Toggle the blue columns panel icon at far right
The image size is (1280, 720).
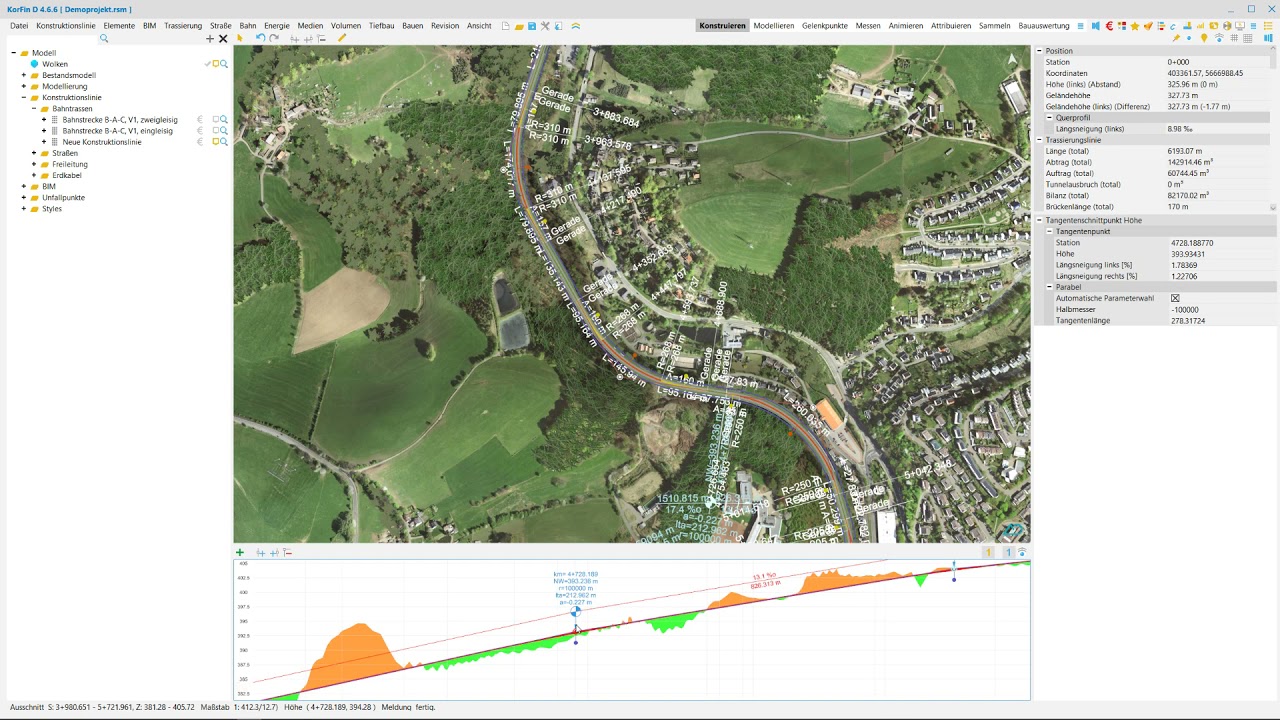click(x=1268, y=38)
